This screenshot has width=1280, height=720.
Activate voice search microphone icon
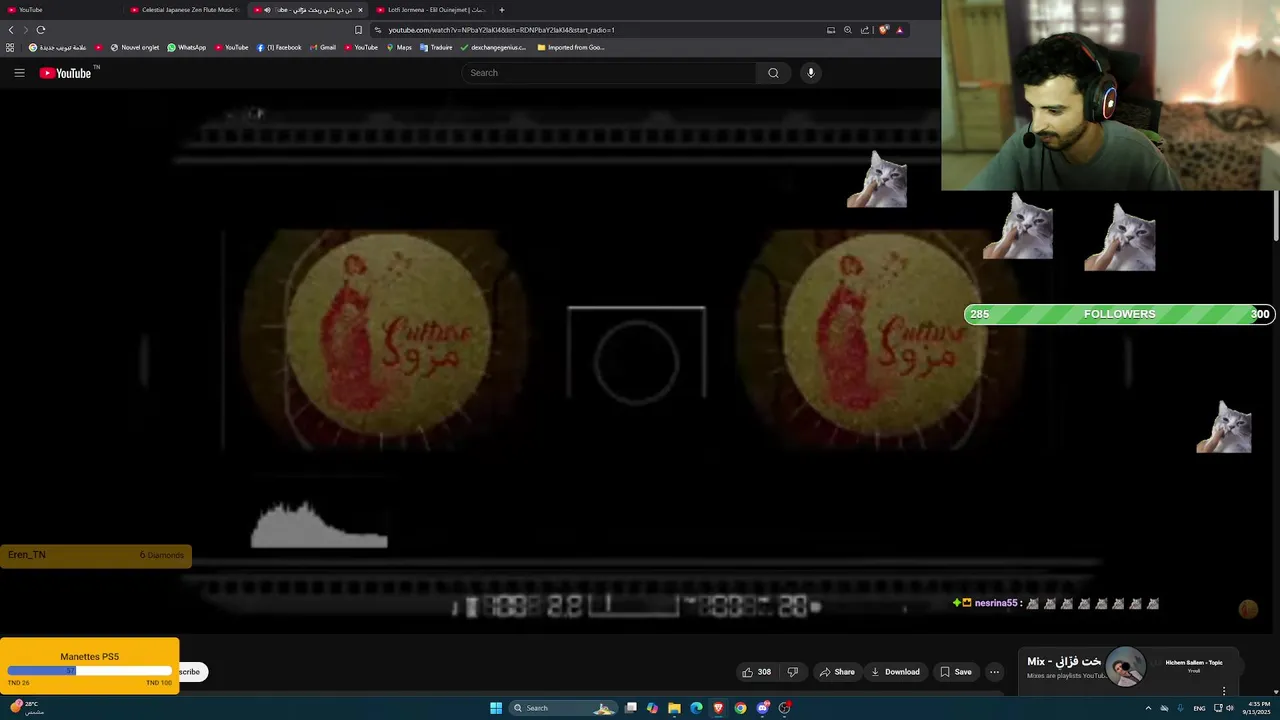(x=811, y=73)
